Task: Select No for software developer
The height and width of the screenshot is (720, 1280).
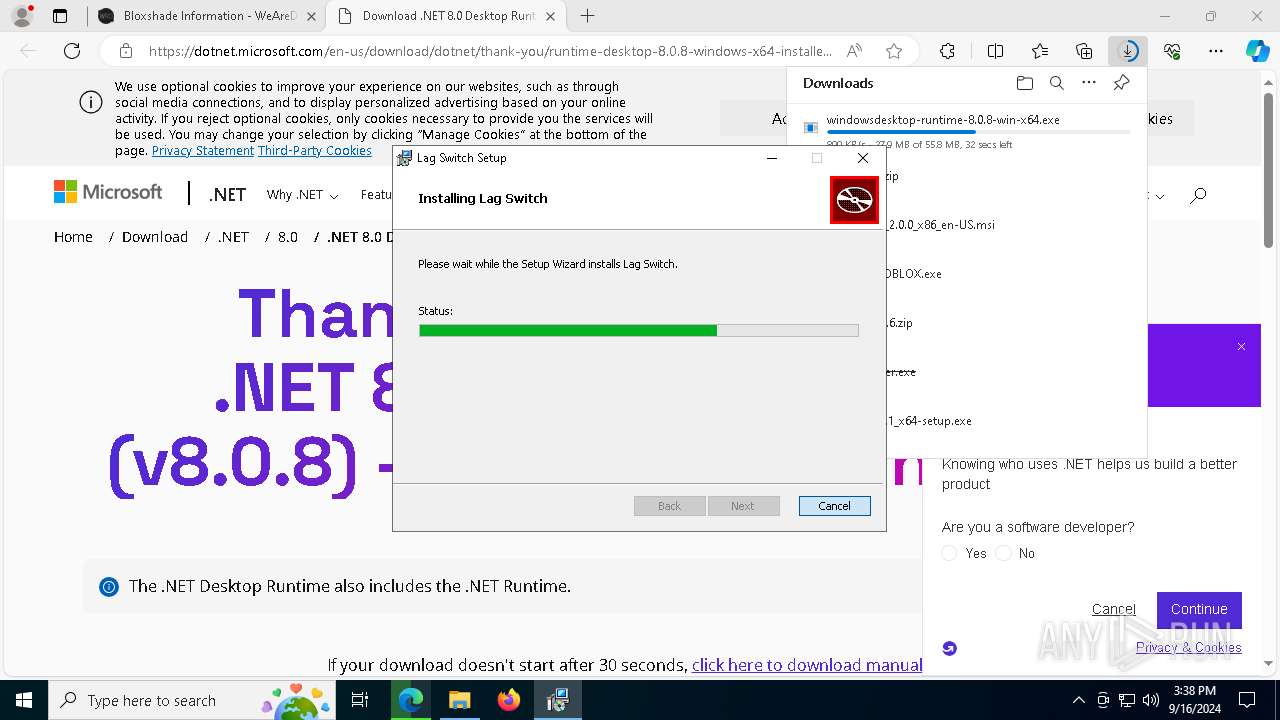Action: 1004,553
